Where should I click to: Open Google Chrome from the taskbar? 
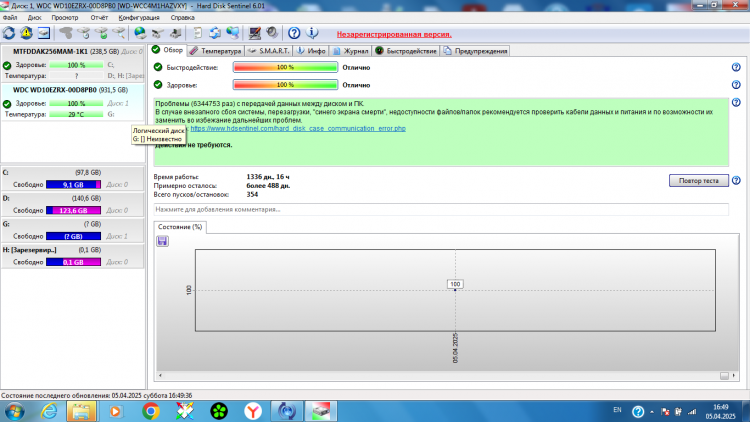point(151,411)
